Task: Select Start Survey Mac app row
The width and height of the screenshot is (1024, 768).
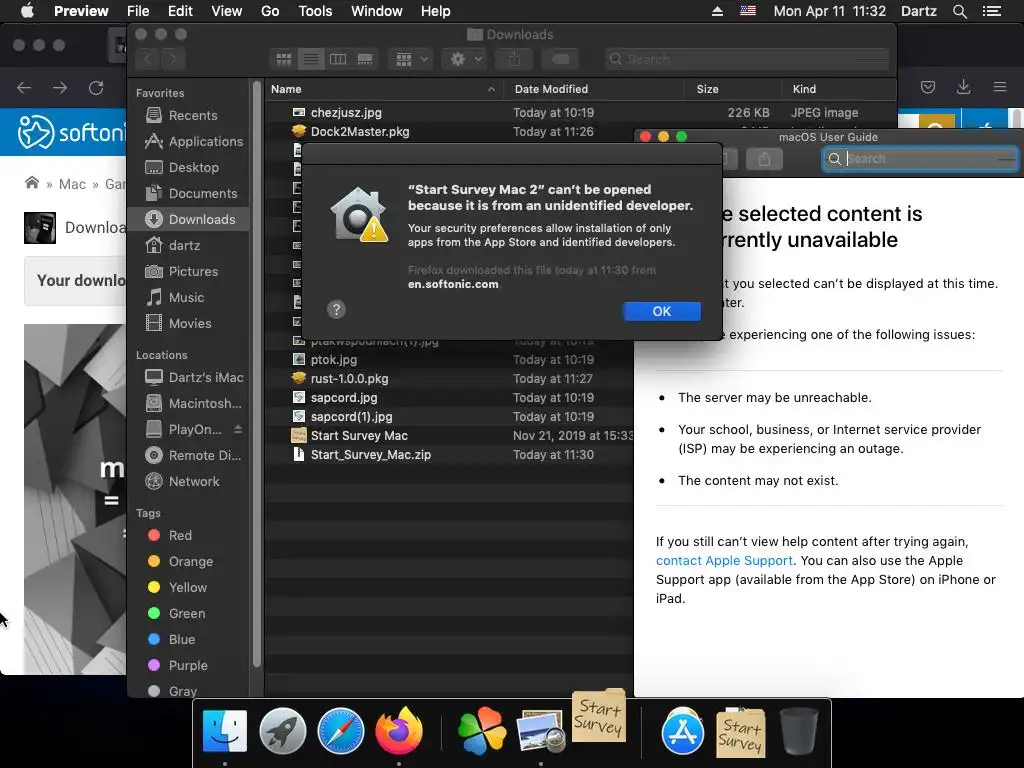Action: coord(449,436)
